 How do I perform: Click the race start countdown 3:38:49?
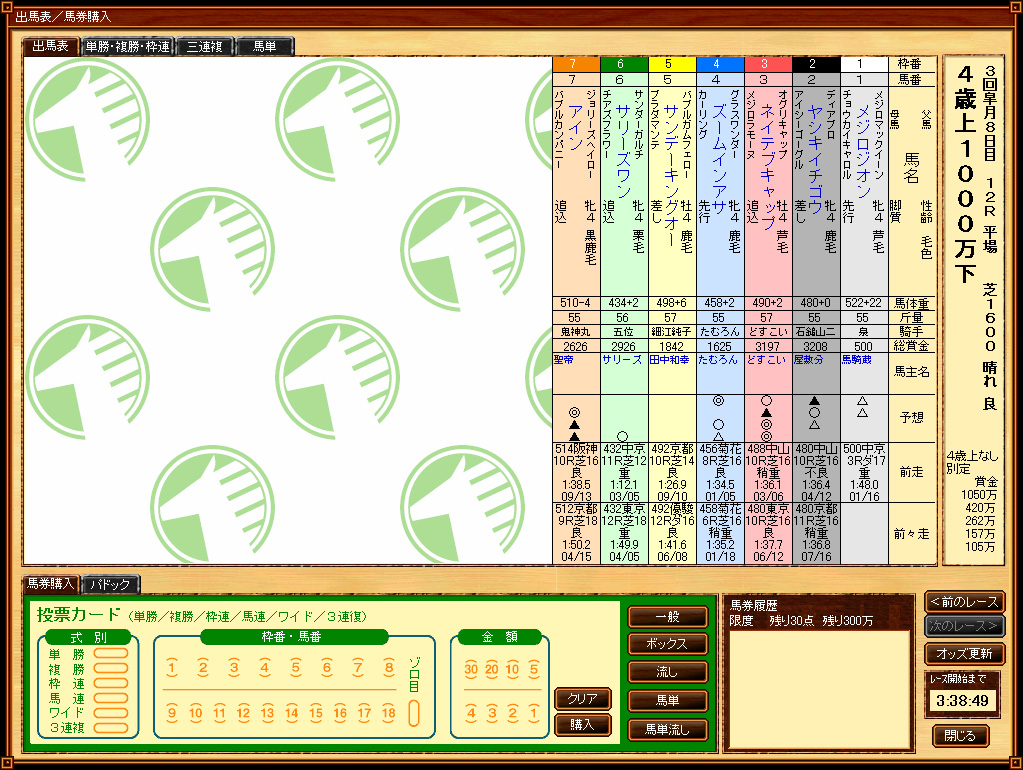pyautogui.click(x=962, y=701)
